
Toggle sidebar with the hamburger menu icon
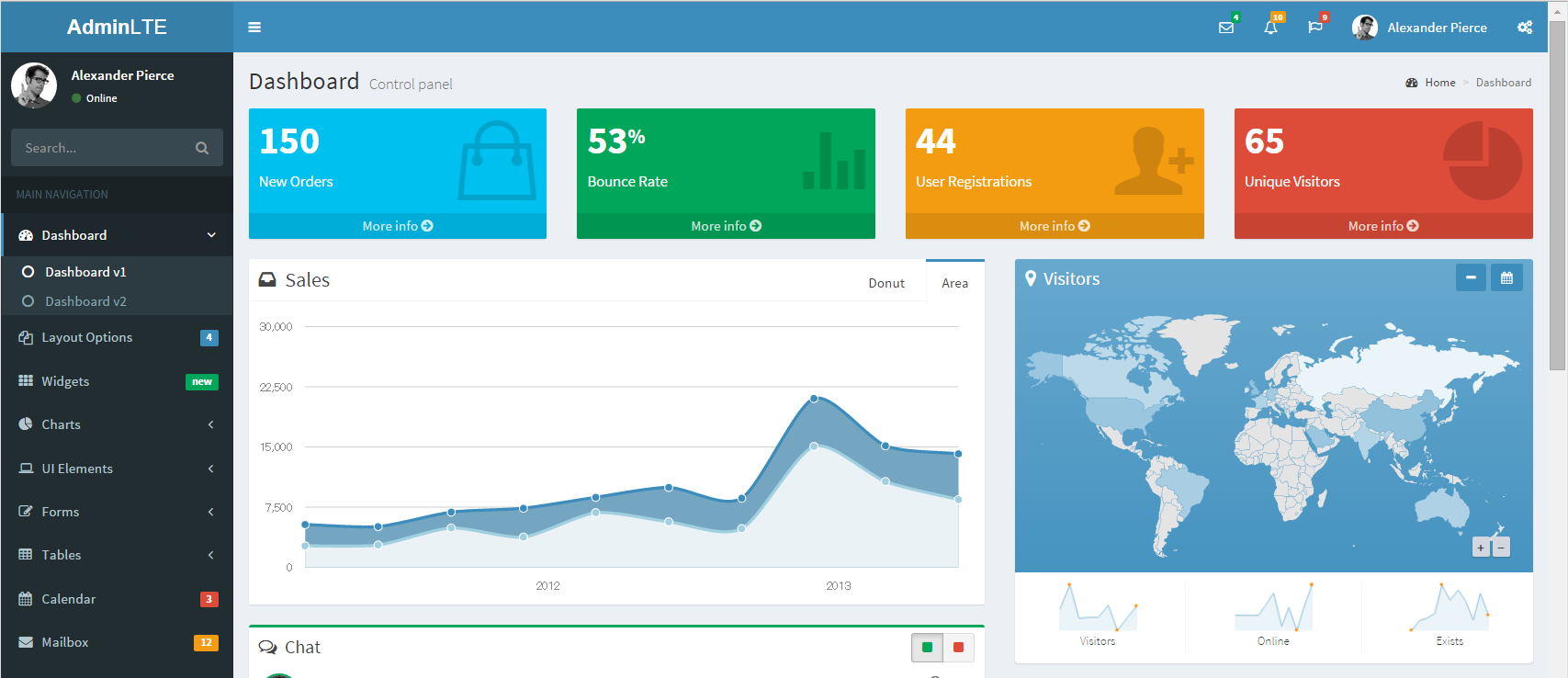coord(254,28)
